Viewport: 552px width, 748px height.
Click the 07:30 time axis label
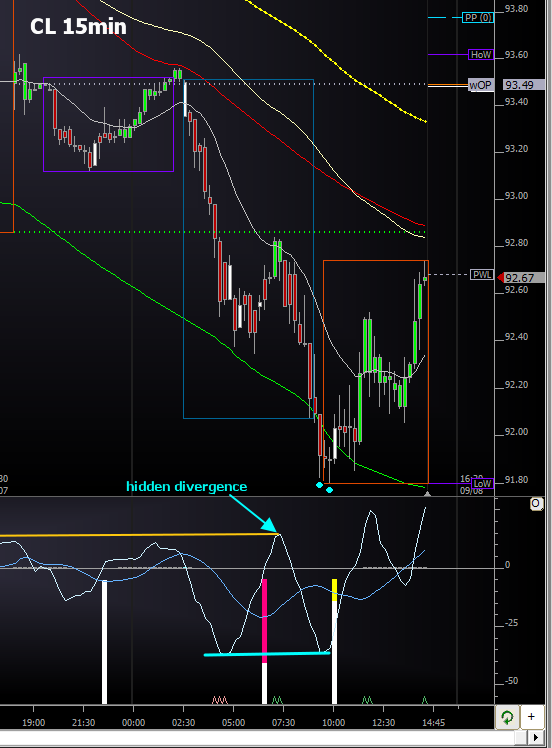[x=283, y=723]
